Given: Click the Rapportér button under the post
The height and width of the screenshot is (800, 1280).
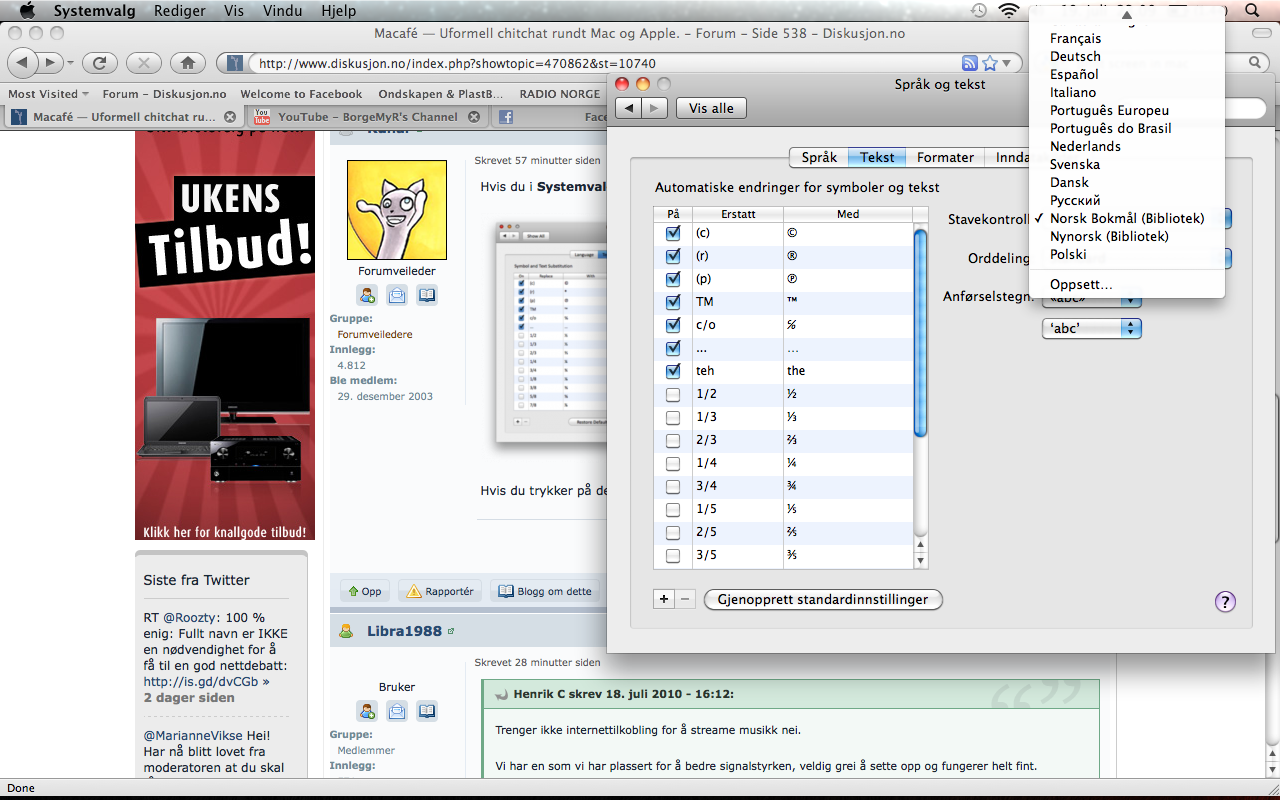Looking at the screenshot, I should [x=440, y=591].
